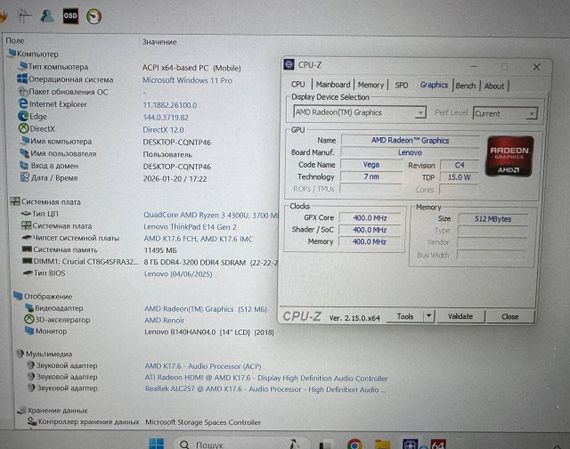Click the Дата / Время calendar icon
The height and width of the screenshot is (449, 570).
coord(24,177)
